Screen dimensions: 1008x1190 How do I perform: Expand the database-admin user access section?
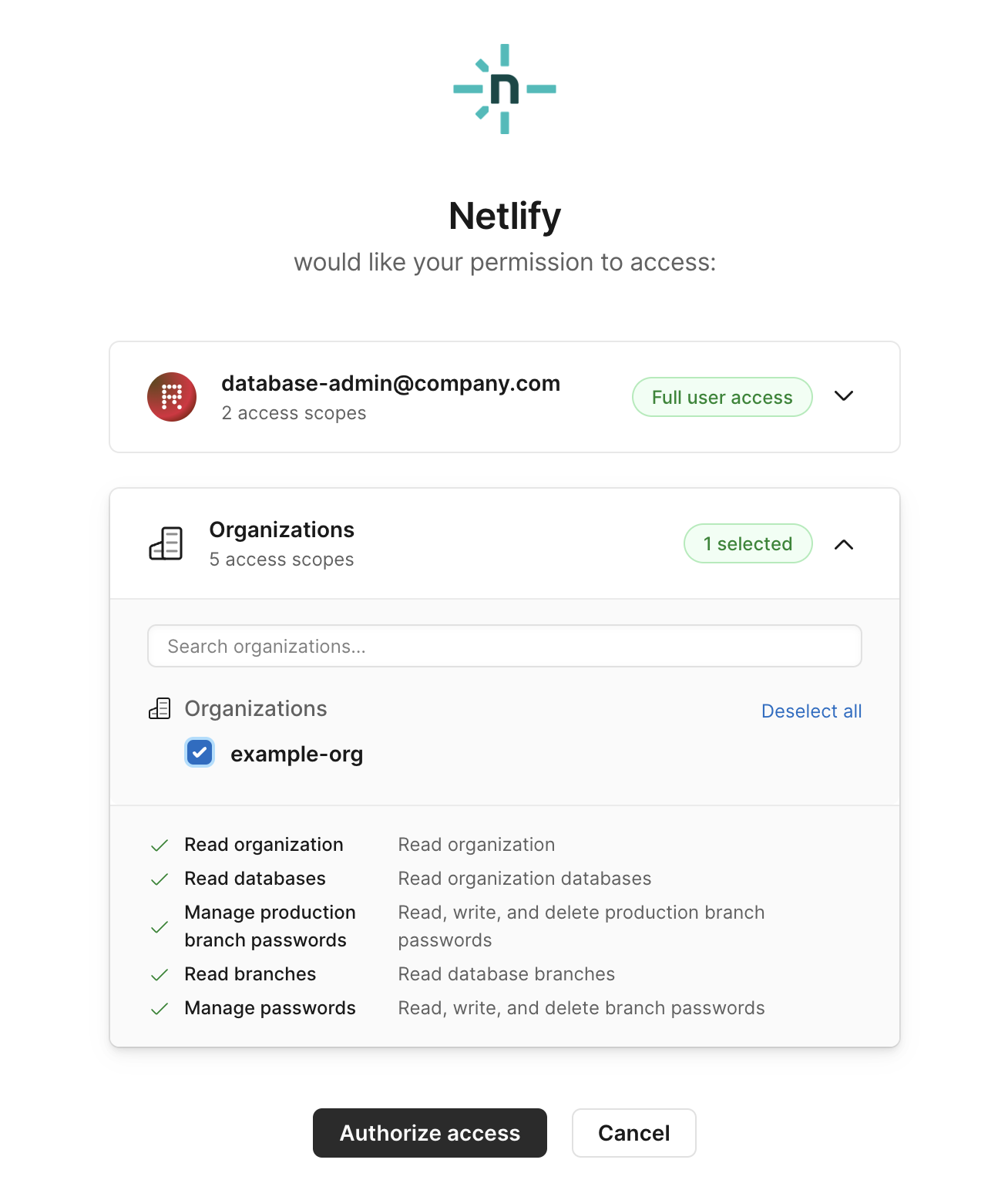point(844,396)
